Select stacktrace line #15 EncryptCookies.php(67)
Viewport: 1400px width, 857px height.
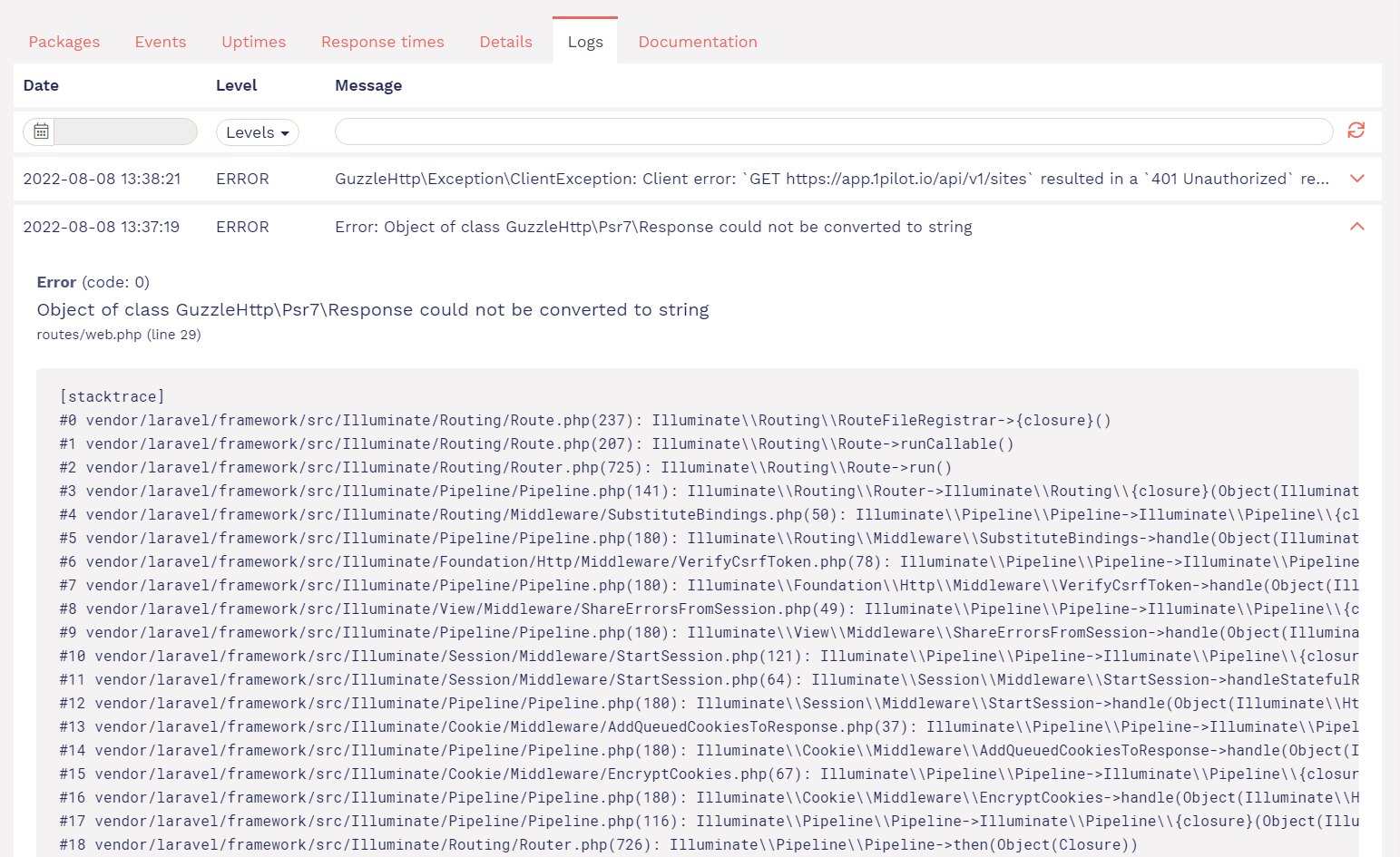(x=710, y=774)
